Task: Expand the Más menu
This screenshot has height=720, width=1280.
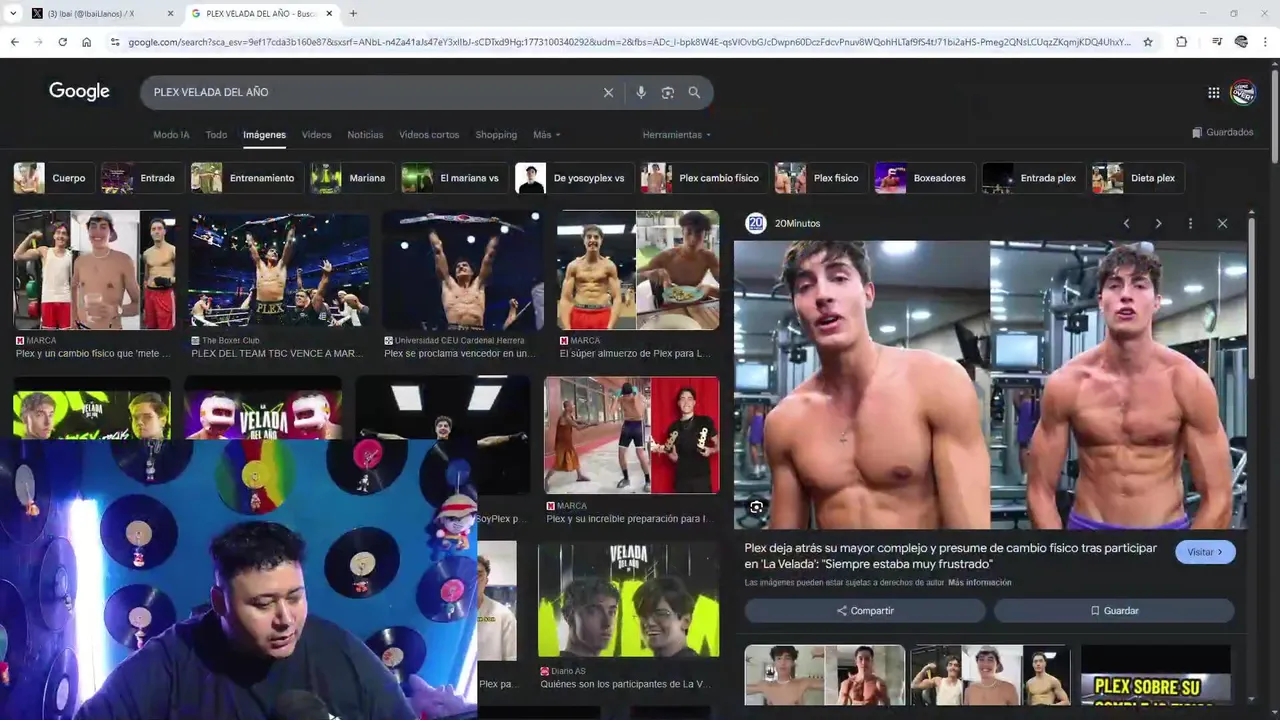Action: click(x=546, y=135)
